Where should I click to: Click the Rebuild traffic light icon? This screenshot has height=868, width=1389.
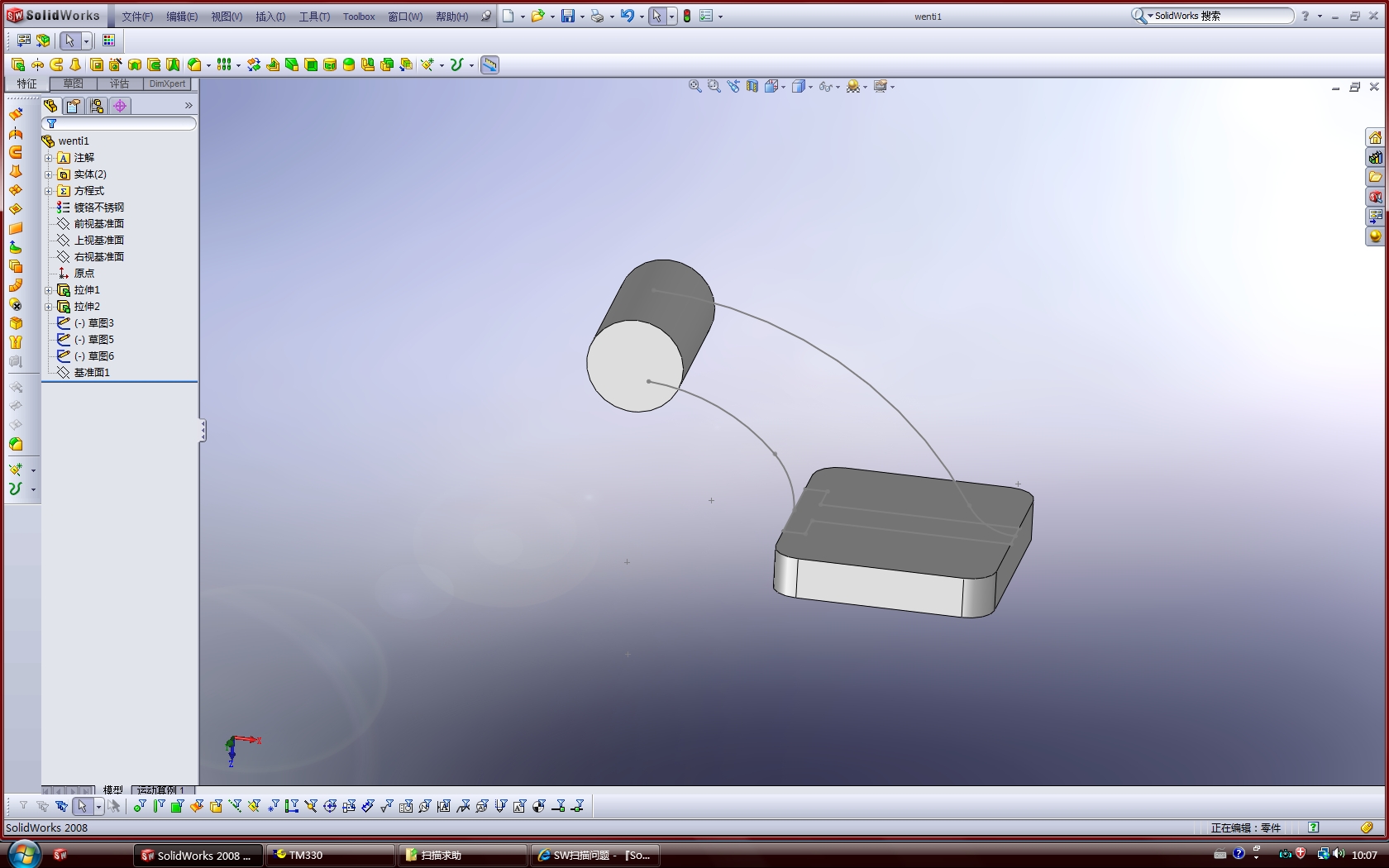point(687,16)
